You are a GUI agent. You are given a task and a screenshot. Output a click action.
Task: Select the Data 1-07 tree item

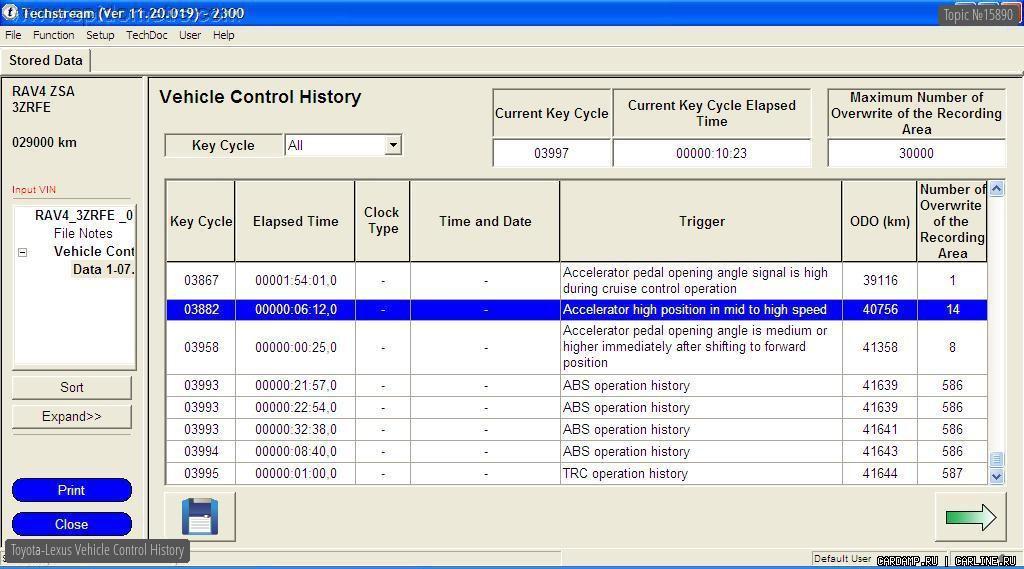[x=102, y=269]
